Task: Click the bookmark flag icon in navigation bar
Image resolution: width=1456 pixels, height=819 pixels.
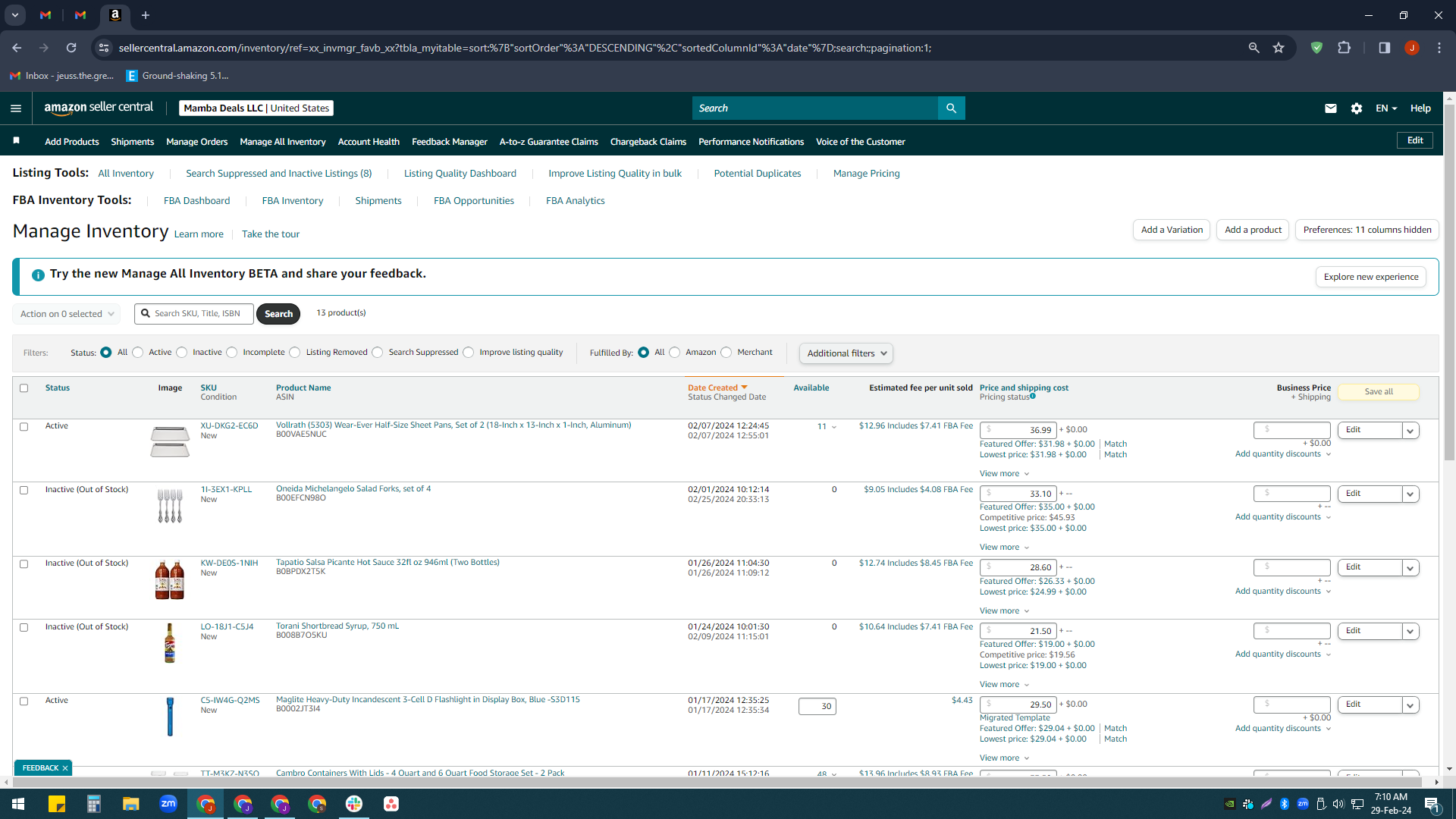Action: 17,141
